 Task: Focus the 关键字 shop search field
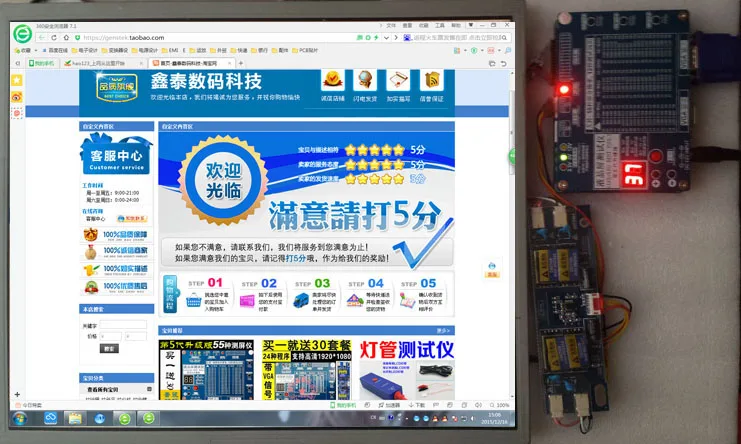(x=123, y=325)
